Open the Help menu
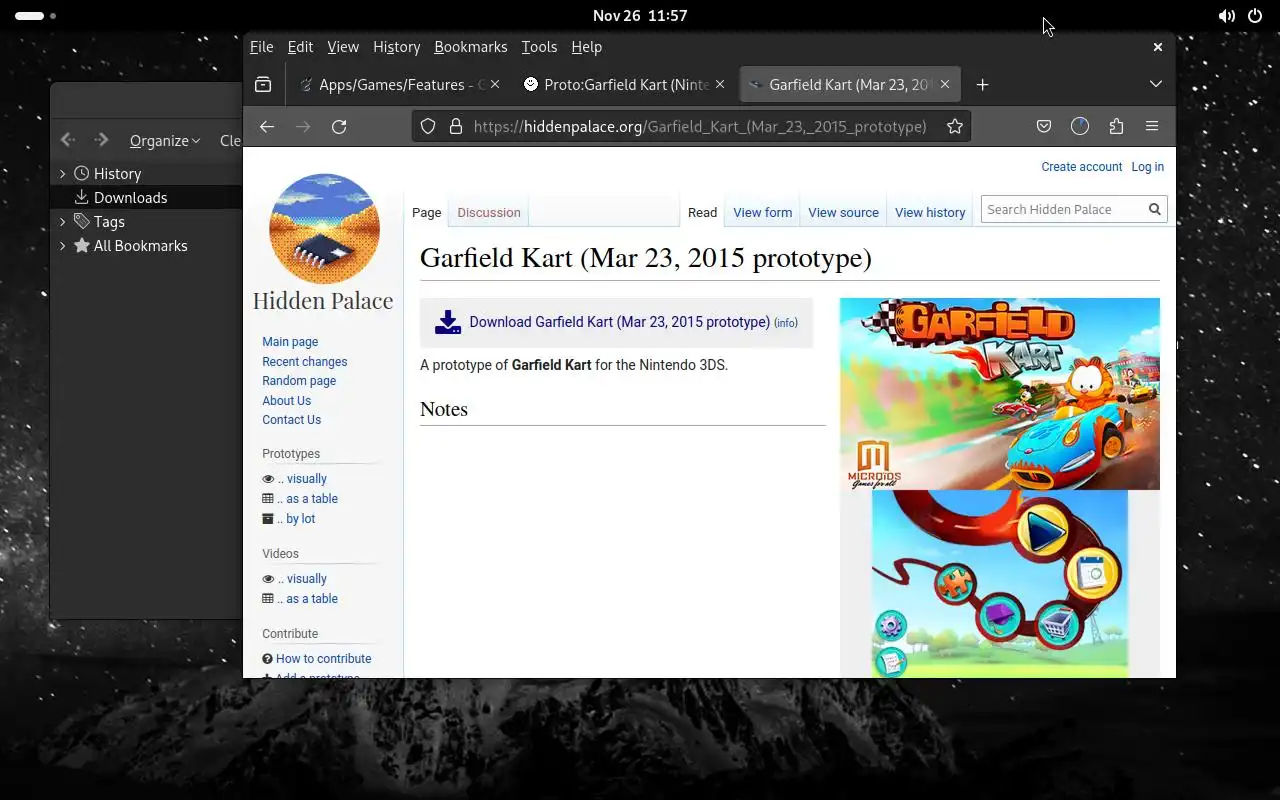 (587, 47)
